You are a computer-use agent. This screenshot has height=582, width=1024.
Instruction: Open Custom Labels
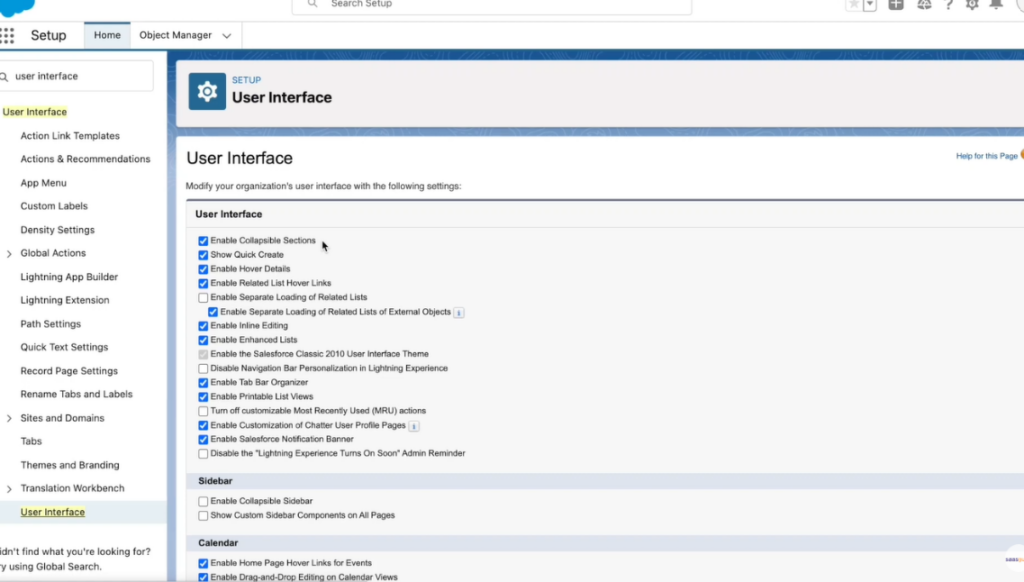[54, 206]
